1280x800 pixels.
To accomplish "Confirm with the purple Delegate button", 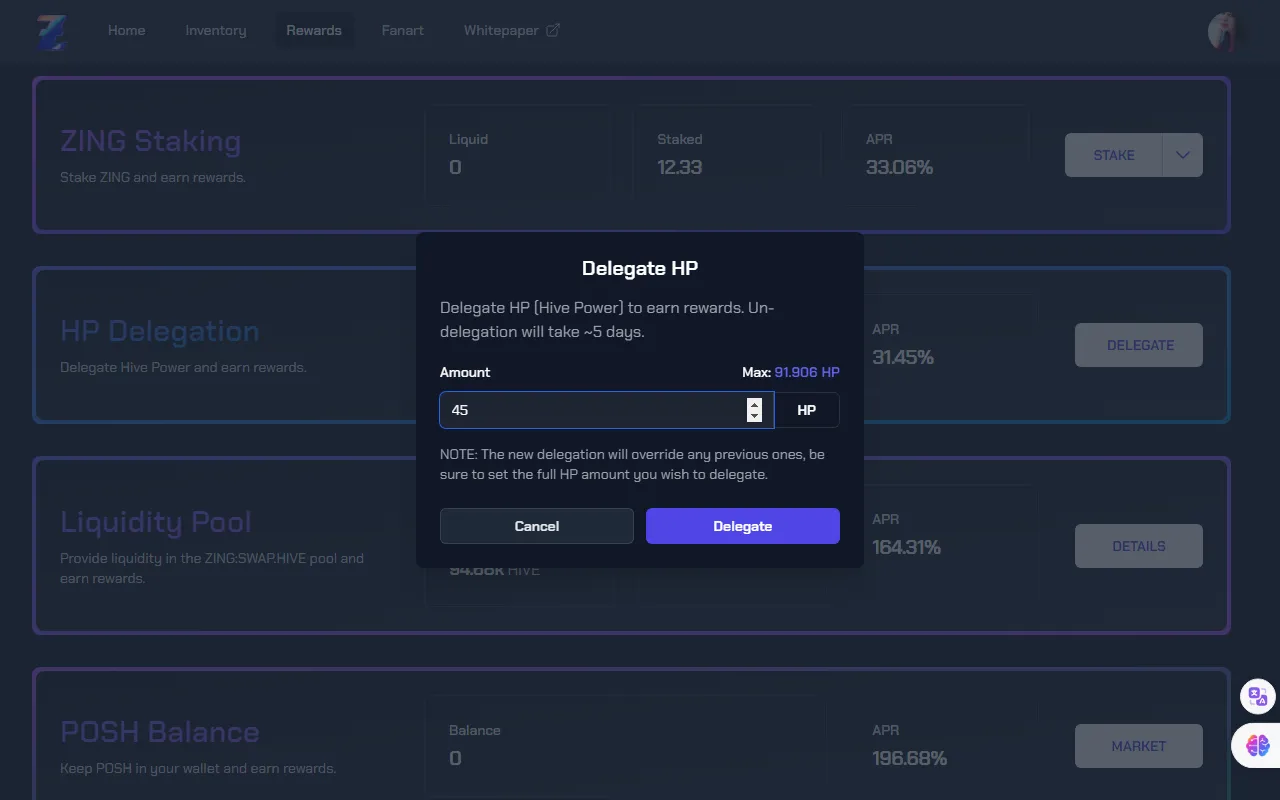I will pyautogui.click(x=743, y=526).
